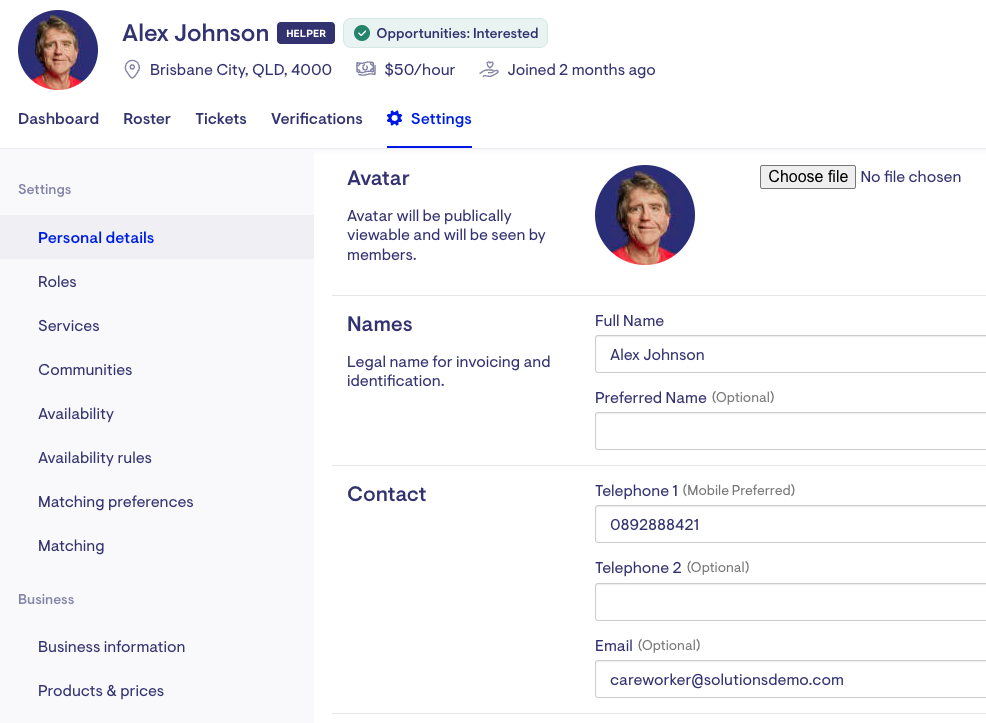986x723 pixels.
Task: Click the Avatar section heading
Action: click(x=378, y=178)
